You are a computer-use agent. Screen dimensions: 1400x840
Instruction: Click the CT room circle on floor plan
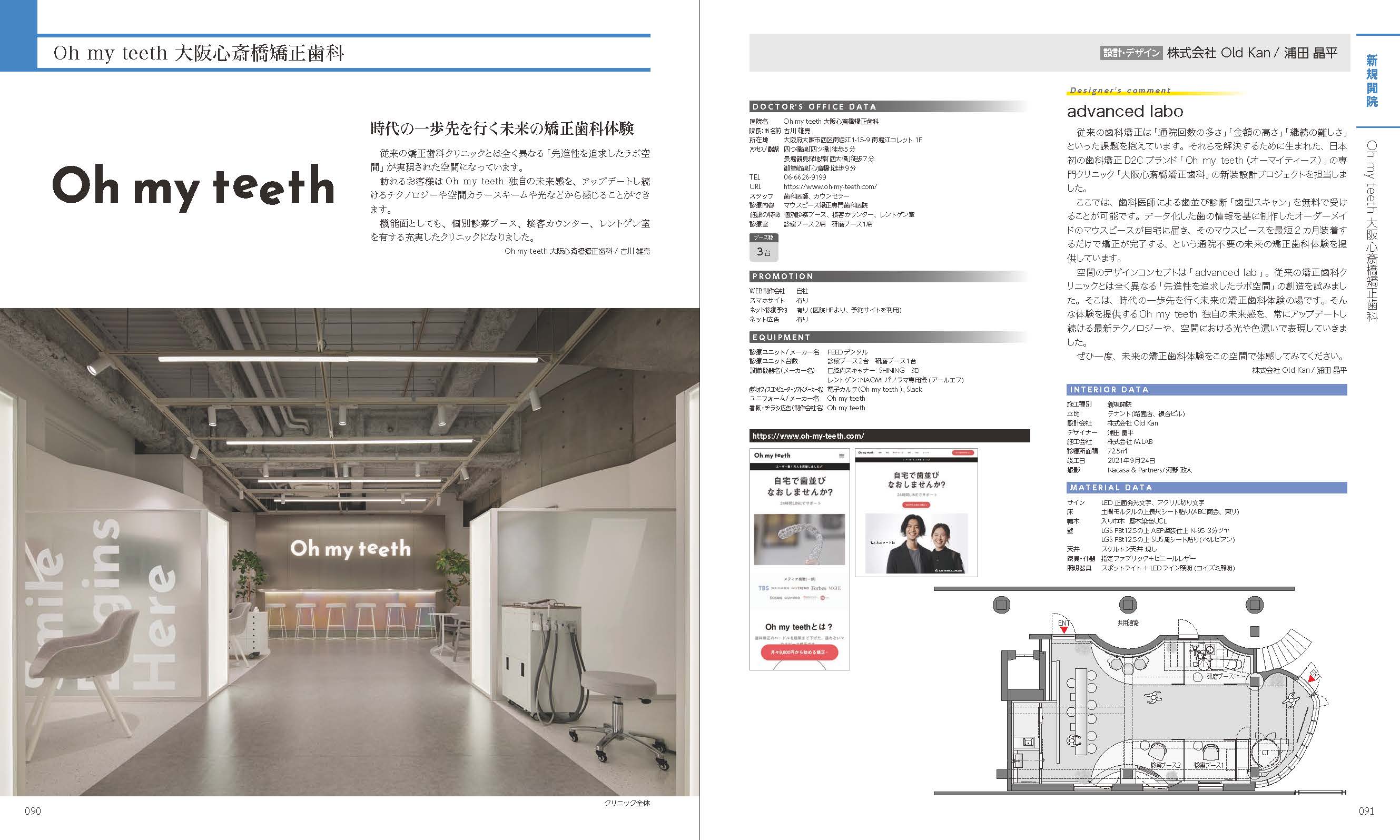(1265, 753)
